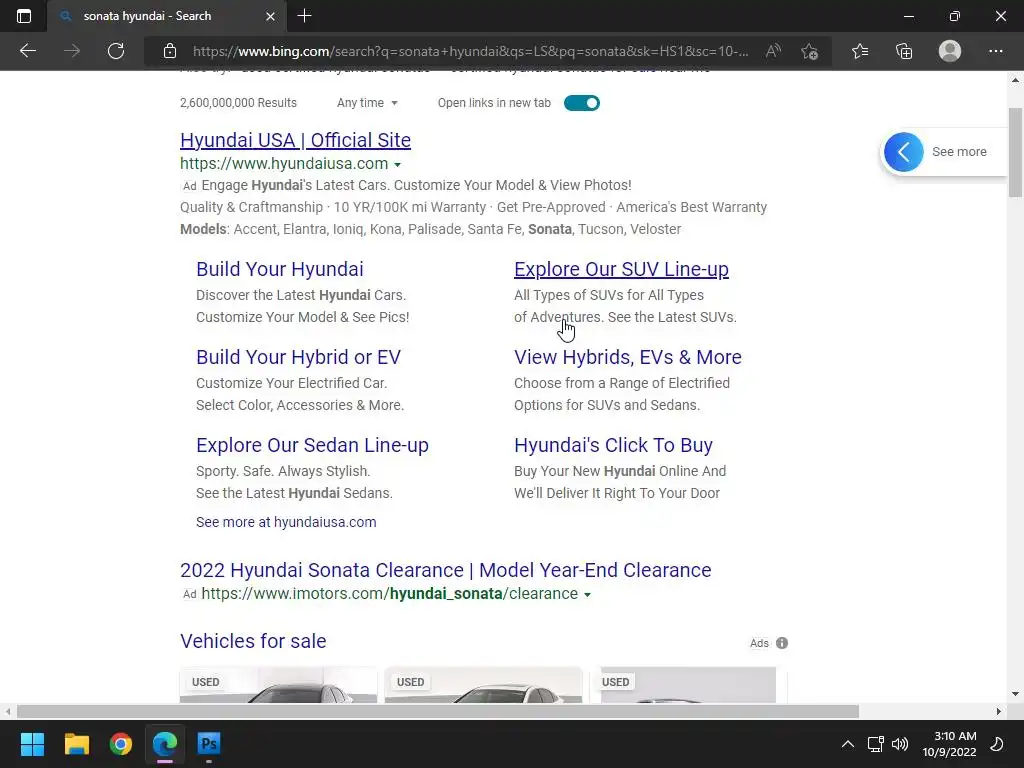Open the Explore Our Sedan Line-up link
Viewport: 1024px width, 768px height.
coord(312,445)
